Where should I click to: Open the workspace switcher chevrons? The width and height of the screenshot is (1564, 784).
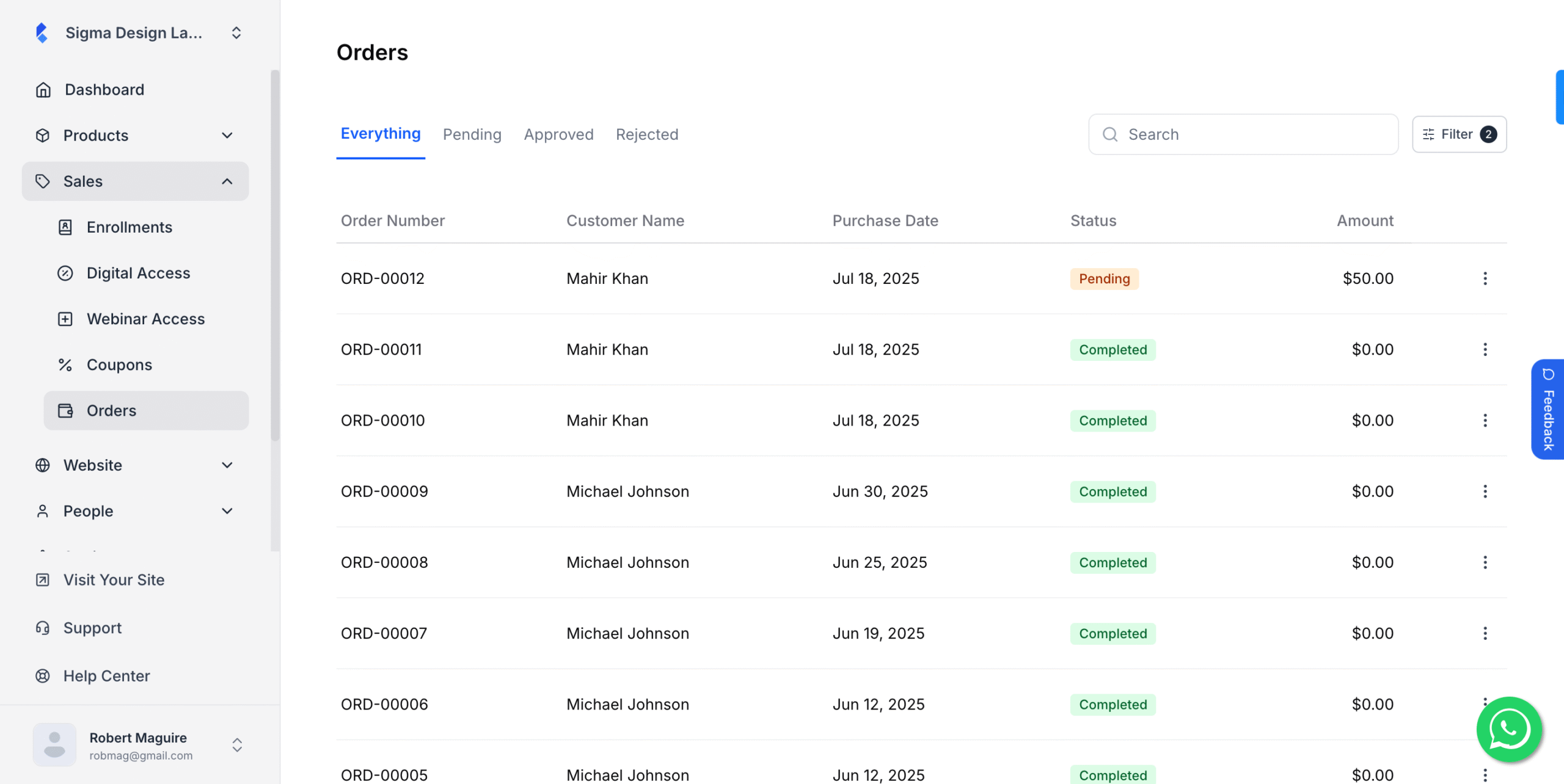click(x=236, y=33)
